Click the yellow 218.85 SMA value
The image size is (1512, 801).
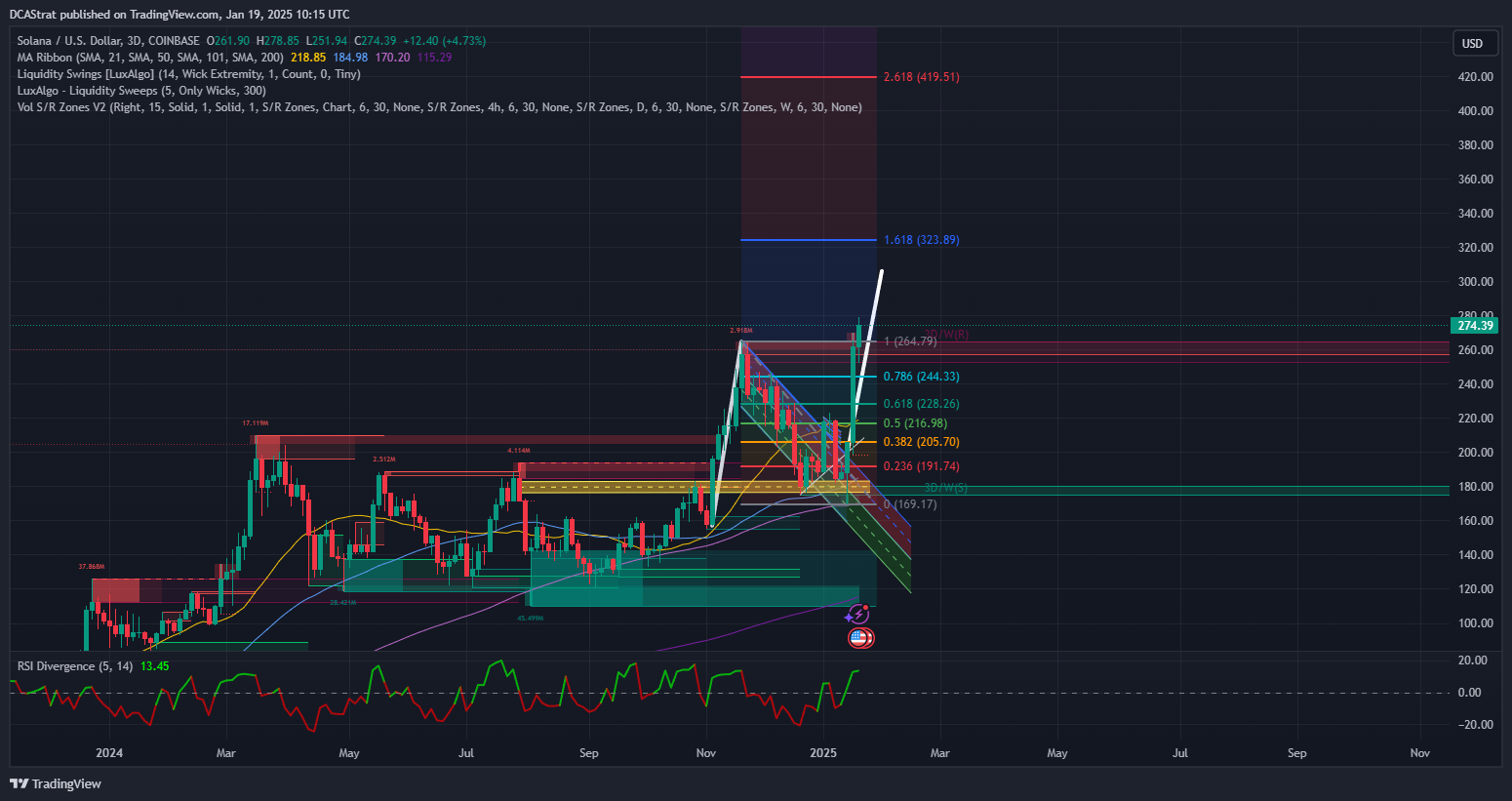[308, 58]
